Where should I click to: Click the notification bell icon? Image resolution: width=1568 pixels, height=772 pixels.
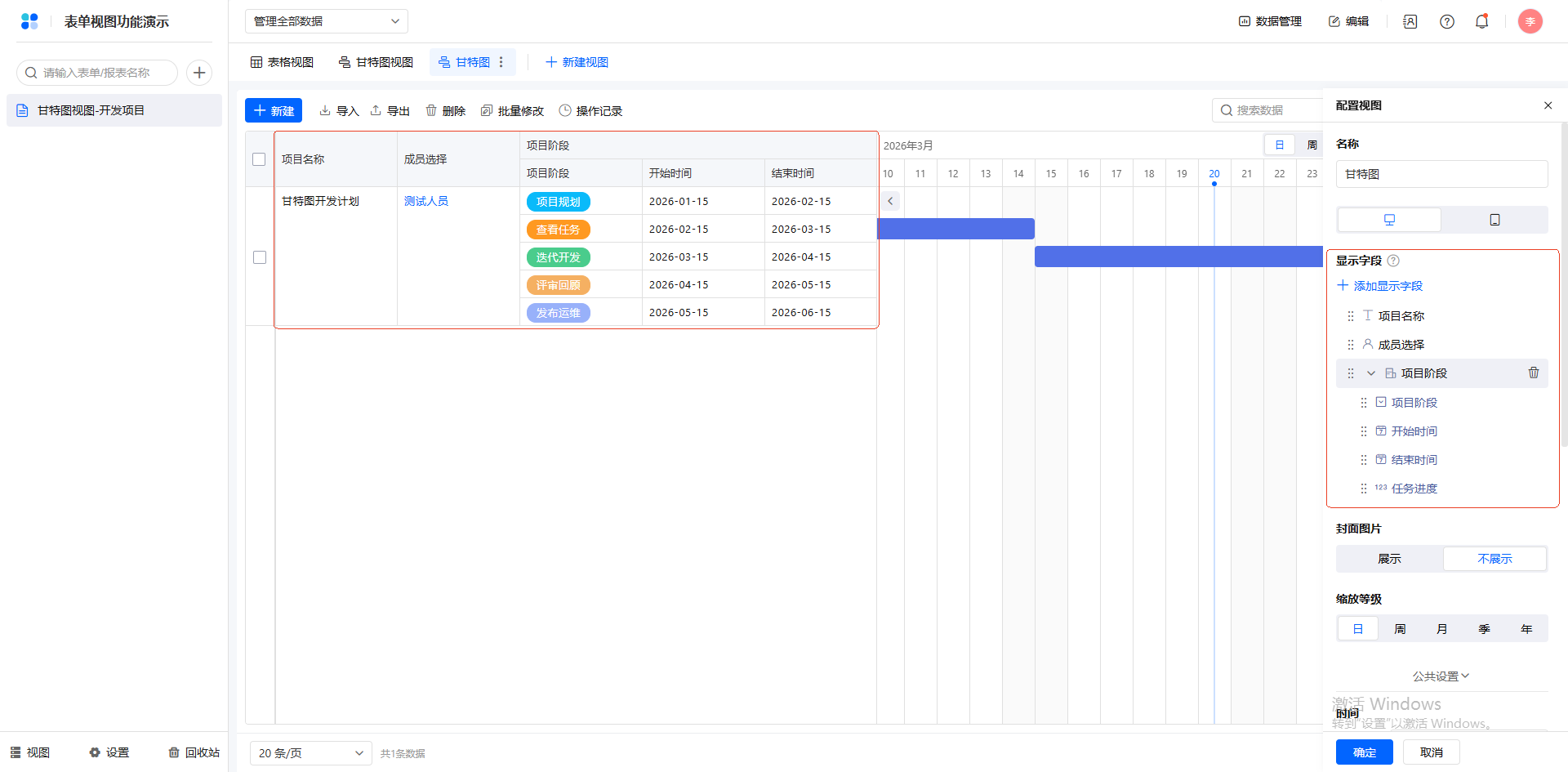[x=1481, y=22]
